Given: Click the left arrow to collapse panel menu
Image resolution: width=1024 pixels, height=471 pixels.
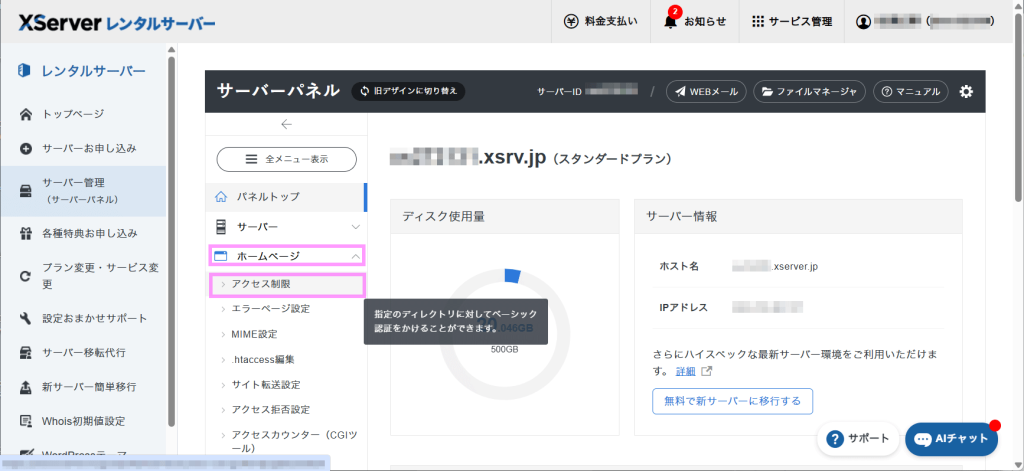Looking at the screenshot, I should pos(286,124).
